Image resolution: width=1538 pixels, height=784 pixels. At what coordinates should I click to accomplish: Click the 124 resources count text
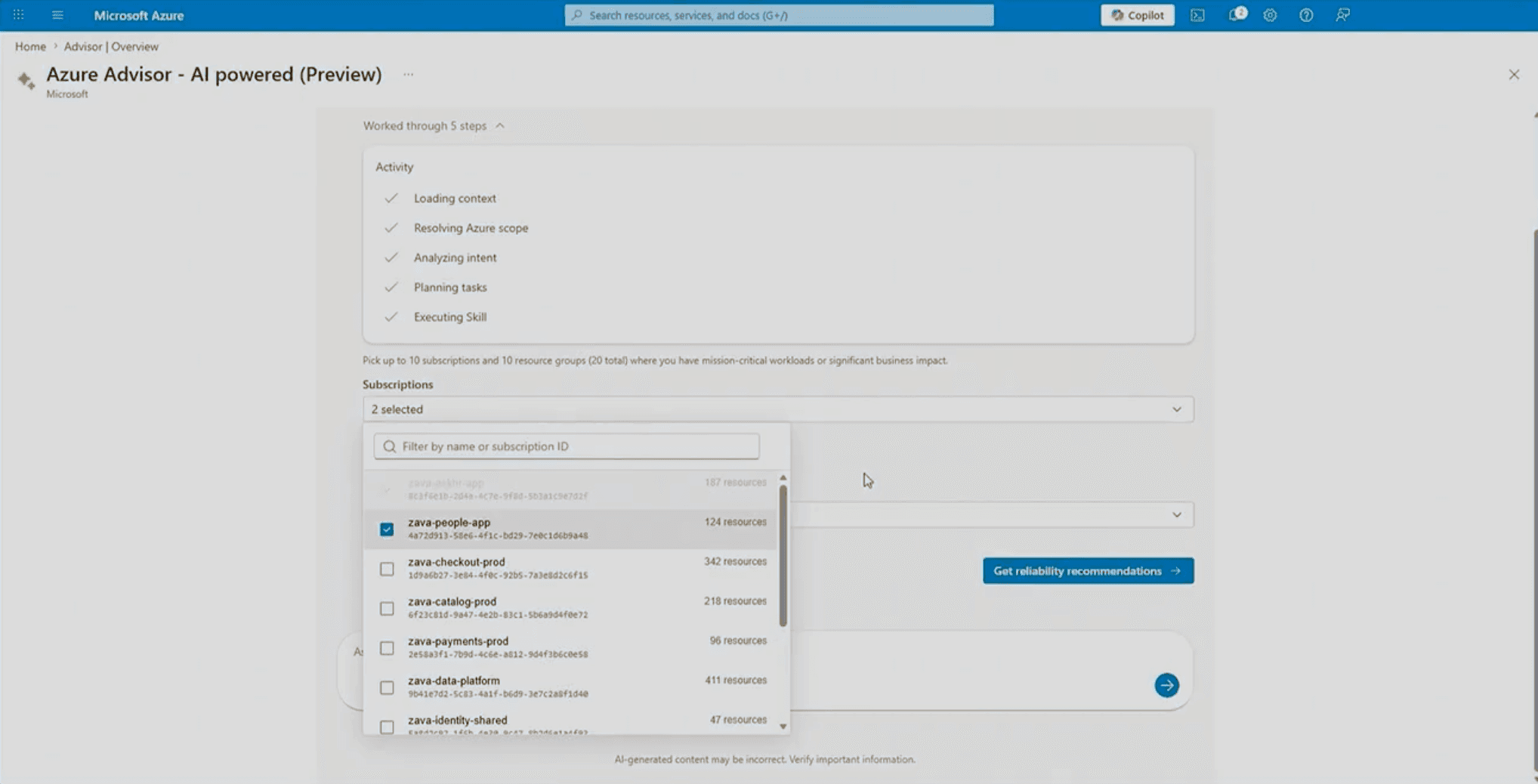(x=735, y=522)
